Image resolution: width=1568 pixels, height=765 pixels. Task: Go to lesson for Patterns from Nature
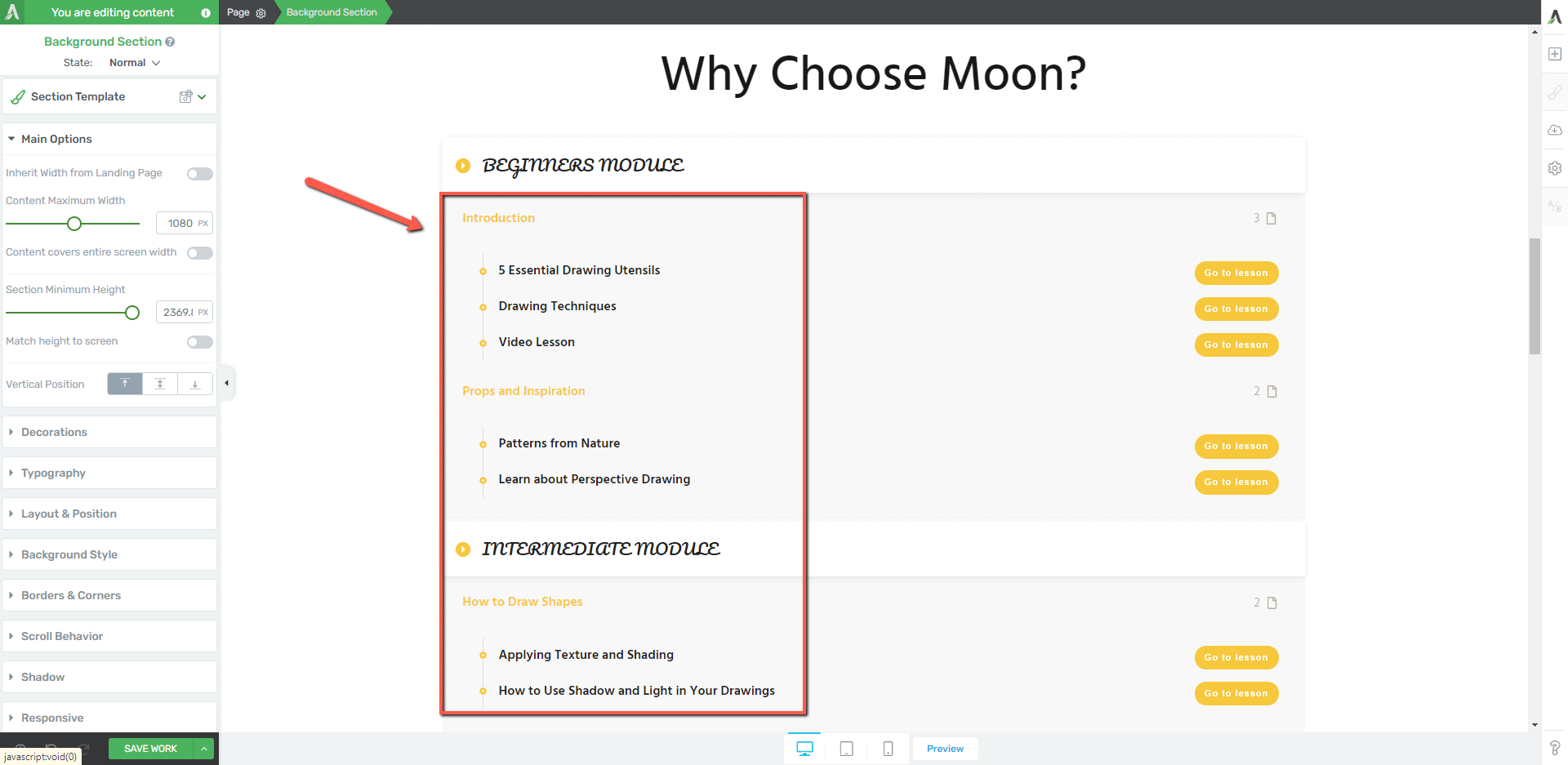pyautogui.click(x=1236, y=446)
